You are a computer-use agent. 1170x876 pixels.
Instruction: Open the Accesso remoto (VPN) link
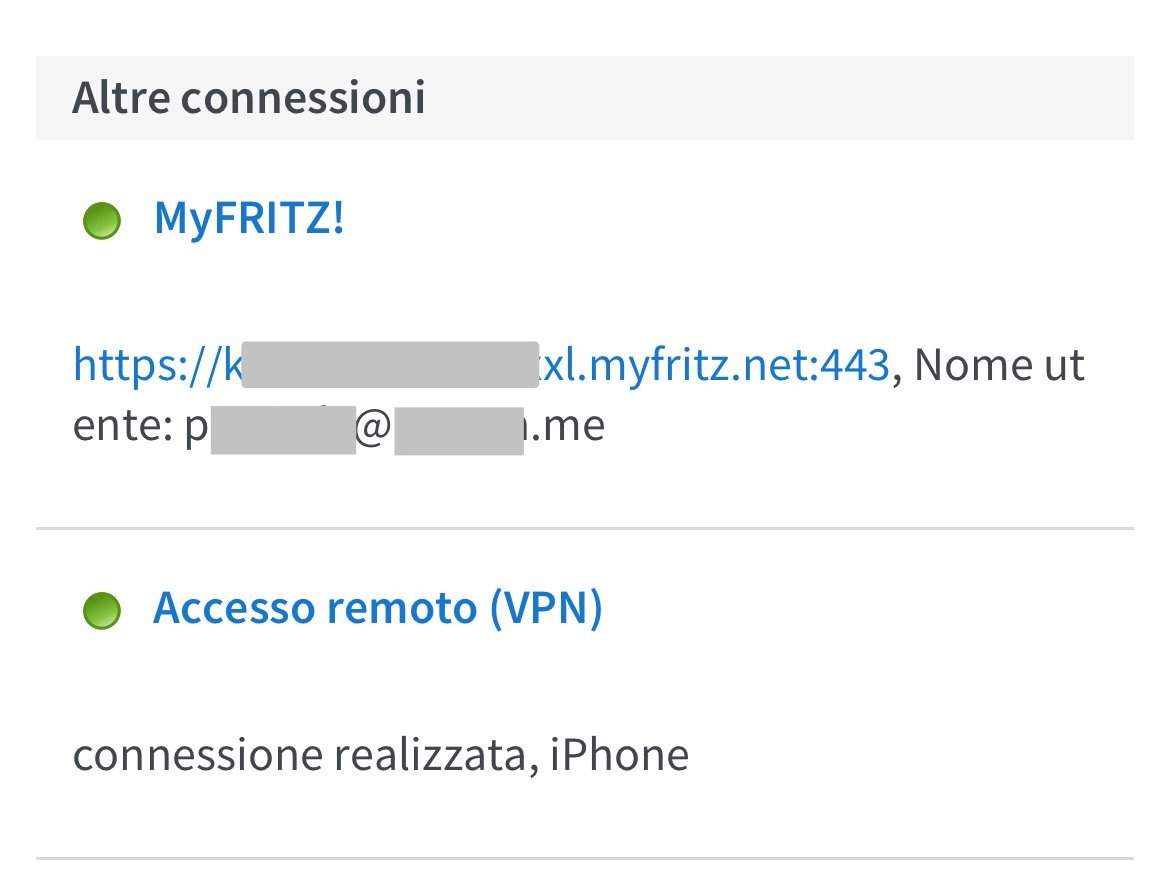[377, 608]
